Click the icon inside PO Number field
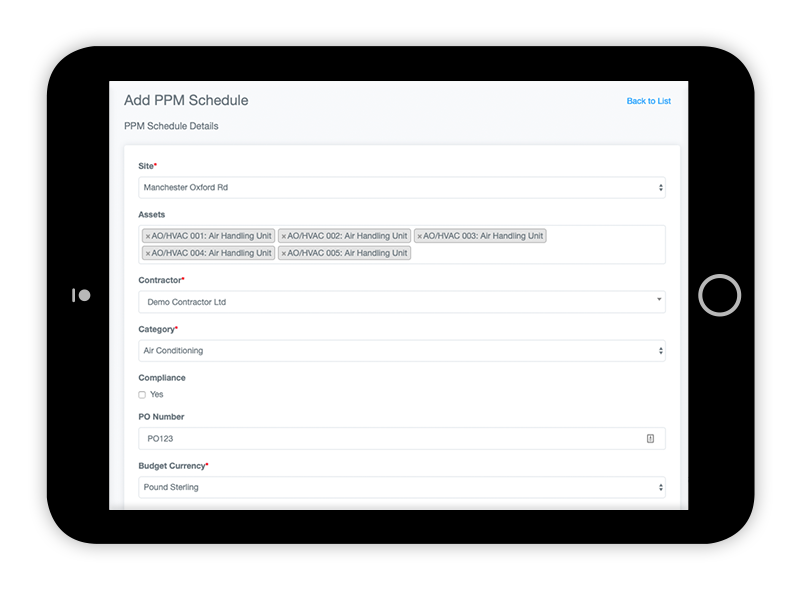This screenshot has width=800, height=592. pos(650,438)
